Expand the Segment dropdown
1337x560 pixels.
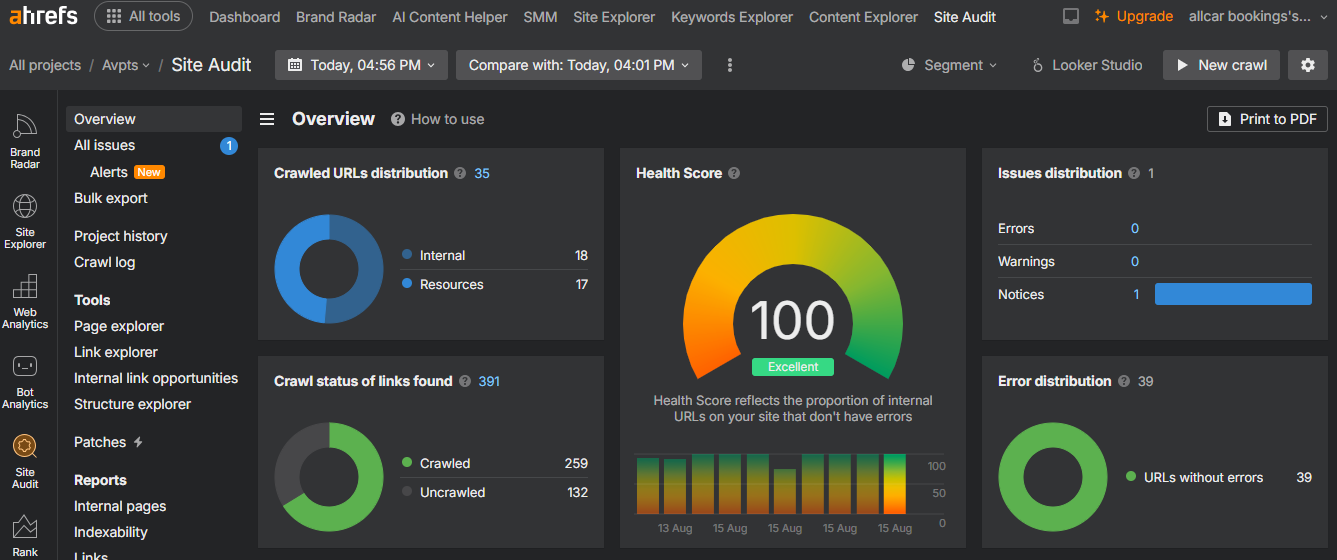point(949,65)
